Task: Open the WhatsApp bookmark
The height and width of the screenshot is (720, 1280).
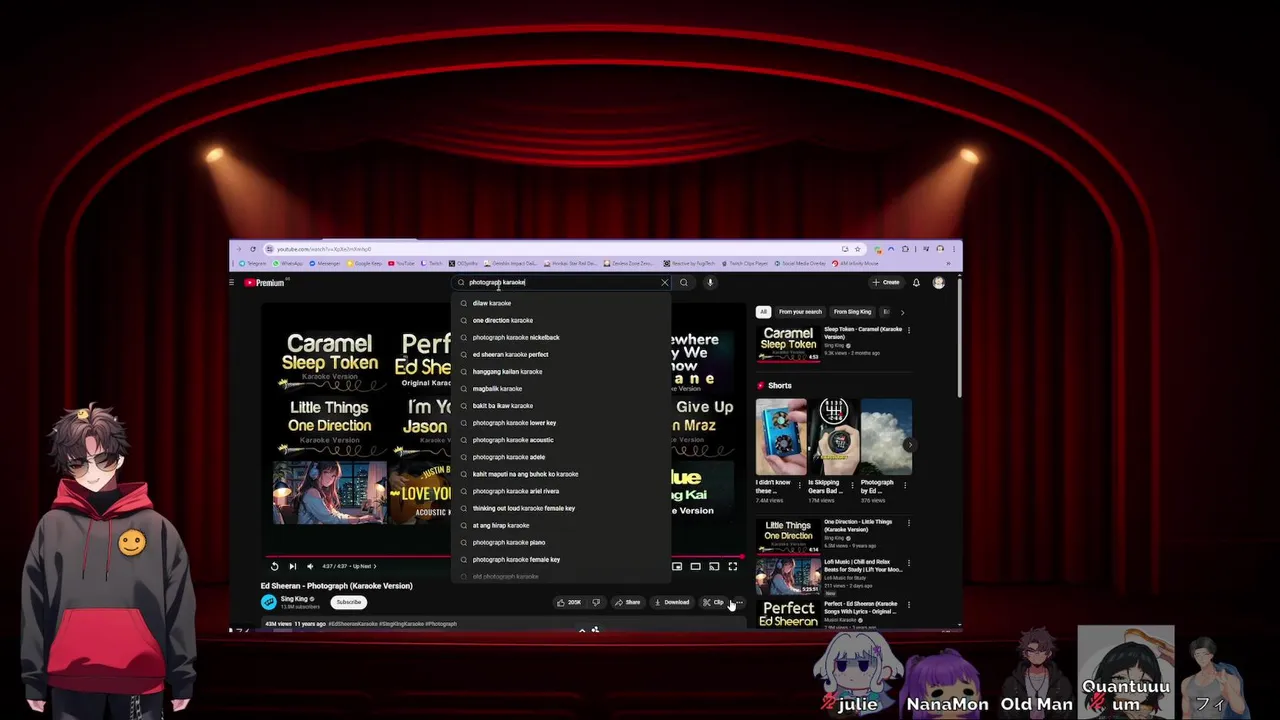Action: [x=288, y=263]
